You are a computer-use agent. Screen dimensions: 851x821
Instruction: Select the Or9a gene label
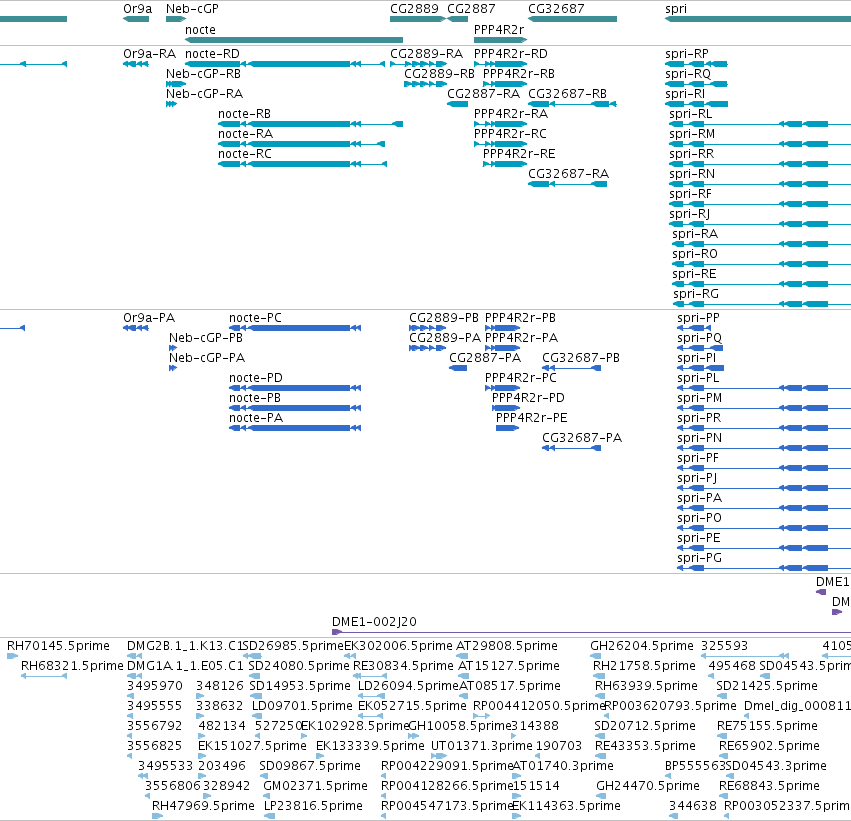pyautogui.click(x=137, y=9)
